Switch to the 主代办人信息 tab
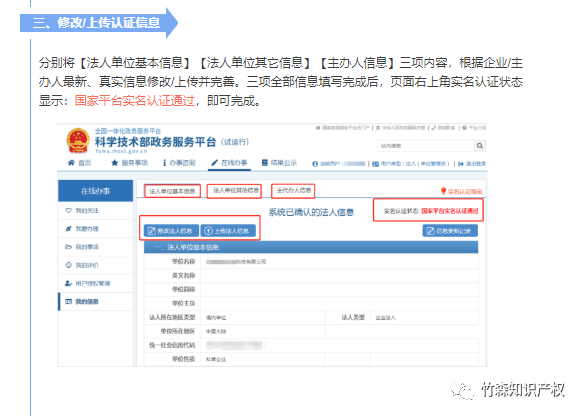 pos(293,191)
